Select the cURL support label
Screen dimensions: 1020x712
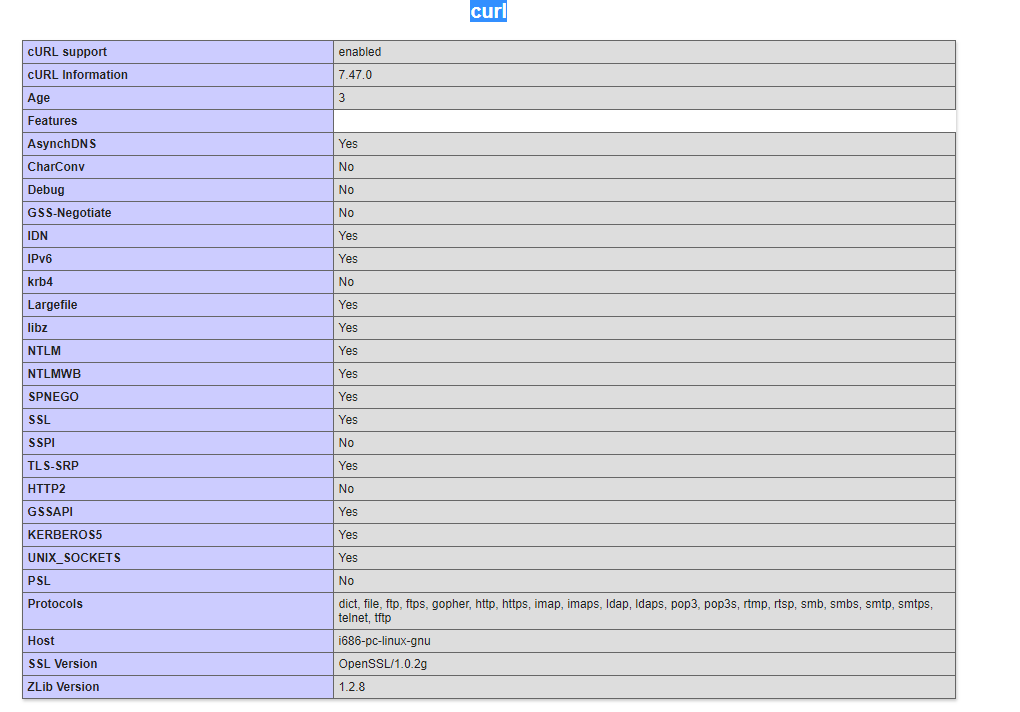coord(67,52)
